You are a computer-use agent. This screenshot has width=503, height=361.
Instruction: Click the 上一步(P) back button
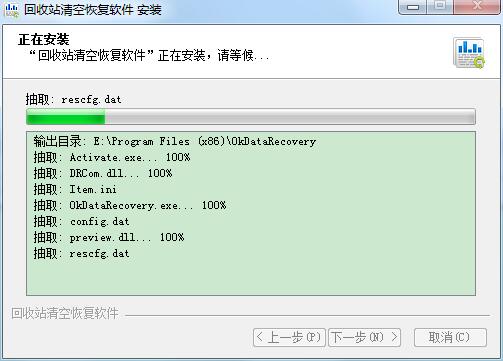click(x=289, y=337)
